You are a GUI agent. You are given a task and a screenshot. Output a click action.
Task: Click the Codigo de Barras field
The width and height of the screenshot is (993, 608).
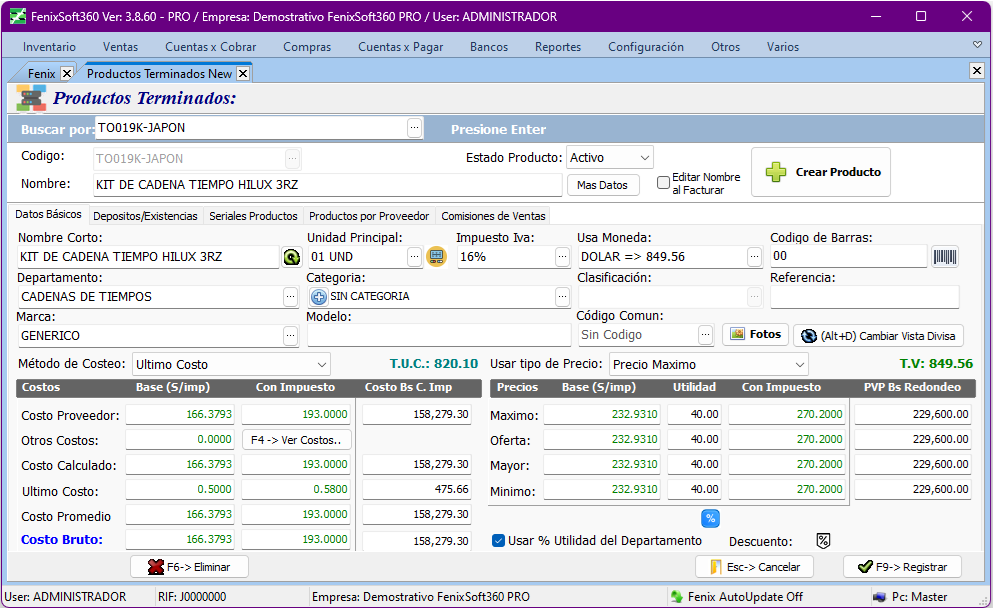click(x=849, y=256)
